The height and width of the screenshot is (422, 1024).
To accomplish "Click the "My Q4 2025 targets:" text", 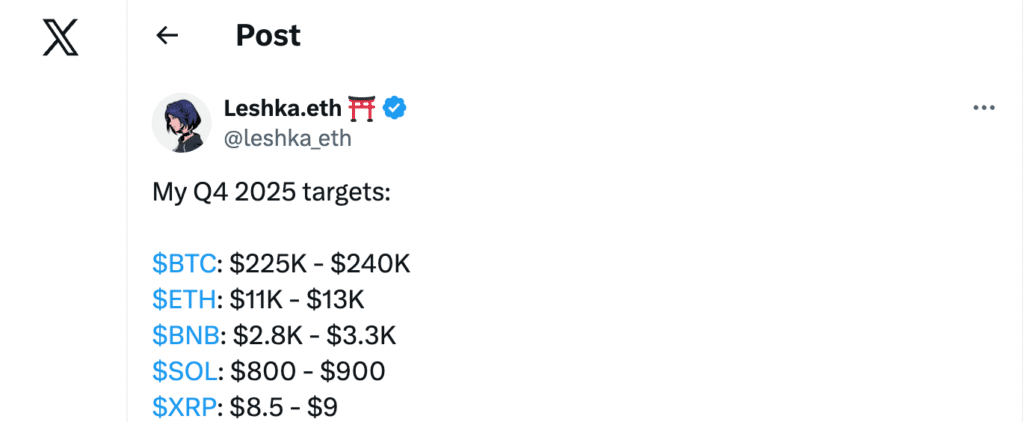I will (x=271, y=191).
